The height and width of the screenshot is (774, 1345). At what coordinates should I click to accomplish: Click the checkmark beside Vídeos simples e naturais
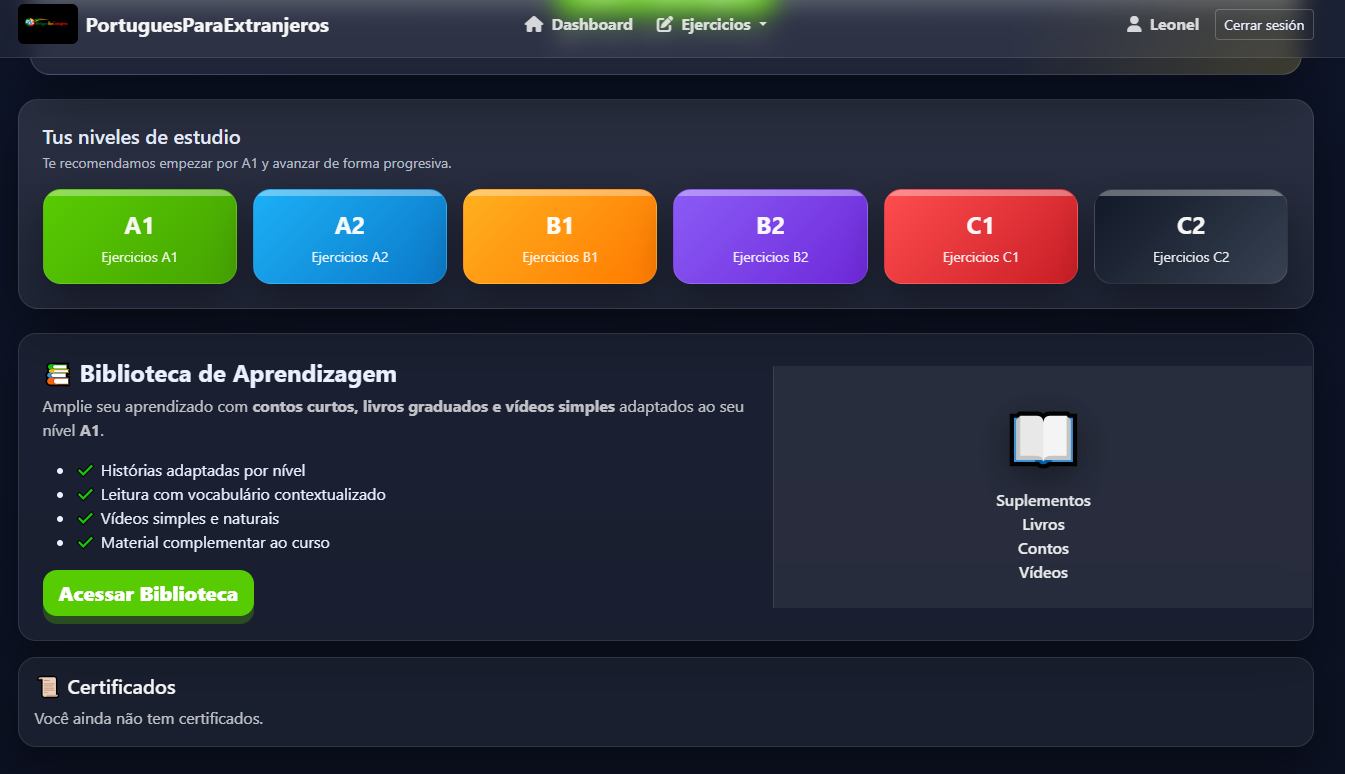click(x=85, y=519)
